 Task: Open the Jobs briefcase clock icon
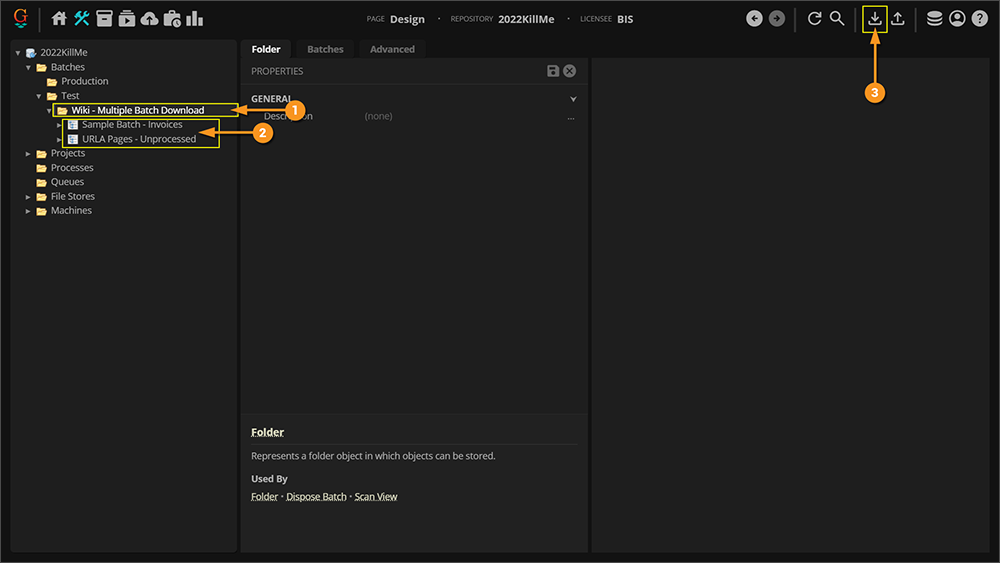click(x=172, y=18)
